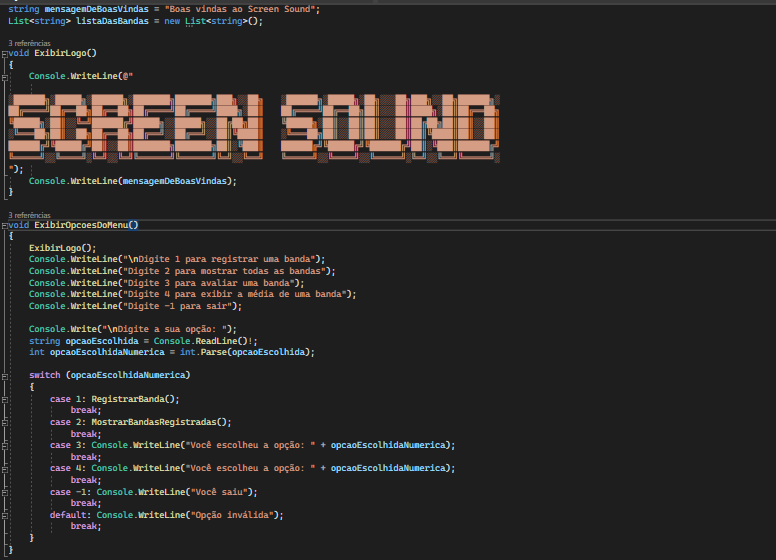Viewport: 776px width, 560px height.
Task: Click ExibirLogo in the void method declaration
Action: point(60,53)
